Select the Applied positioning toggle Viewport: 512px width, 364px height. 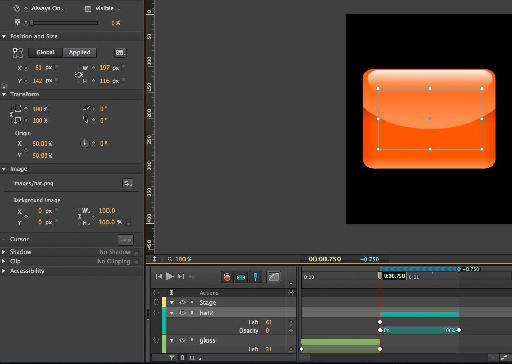pyautogui.click(x=79, y=52)
